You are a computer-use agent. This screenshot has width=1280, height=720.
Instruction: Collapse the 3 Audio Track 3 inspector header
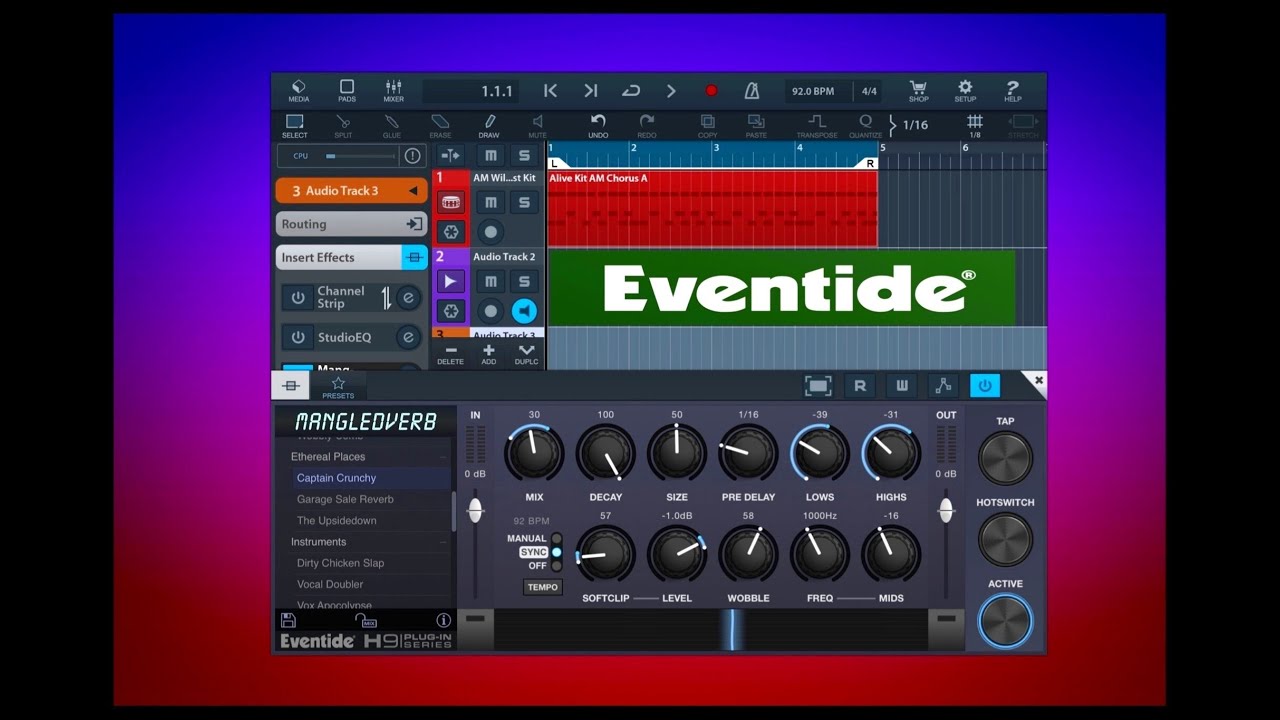click(352, 190)
